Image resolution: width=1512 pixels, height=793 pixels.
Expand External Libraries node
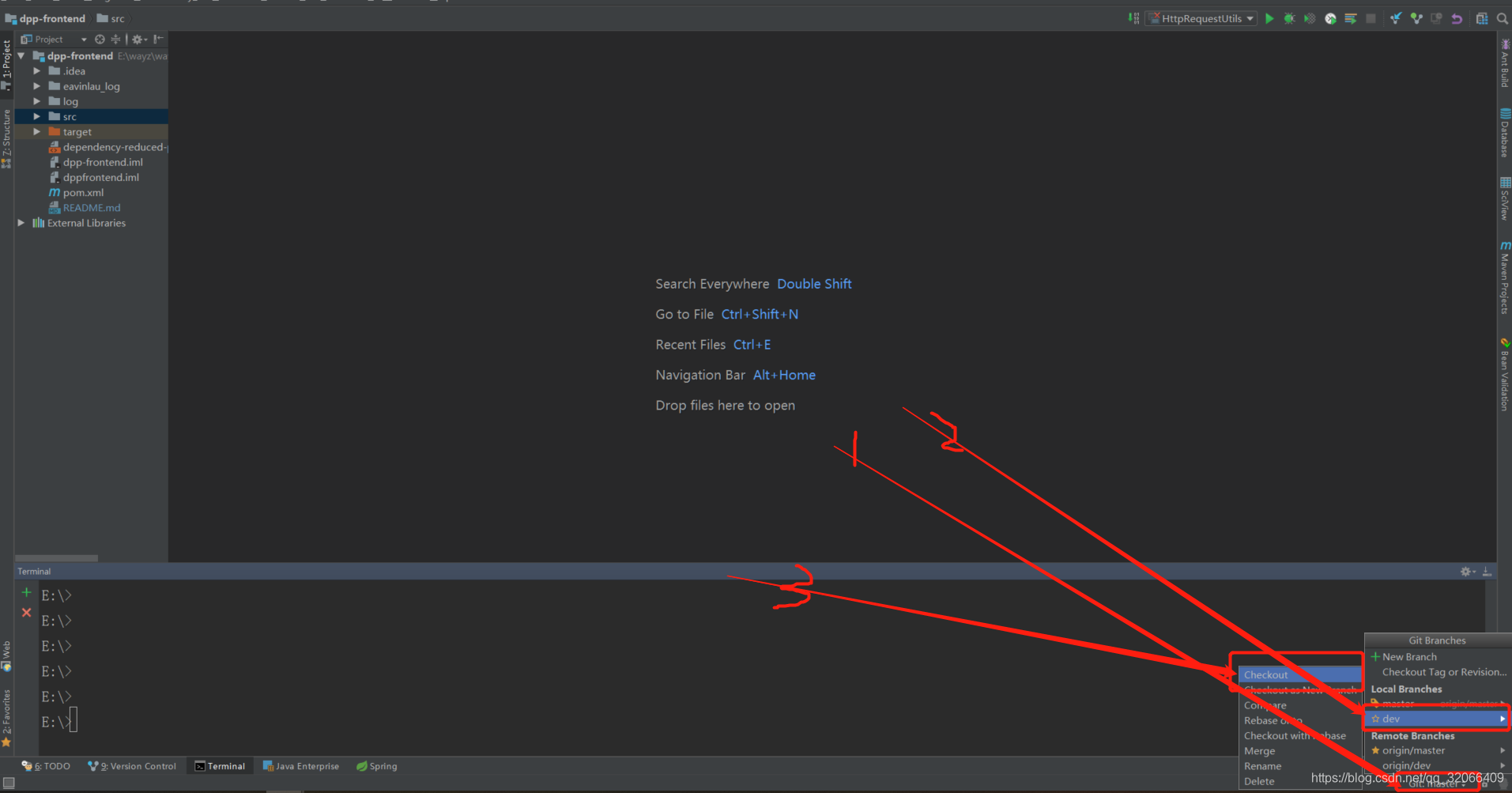(21, 223)
